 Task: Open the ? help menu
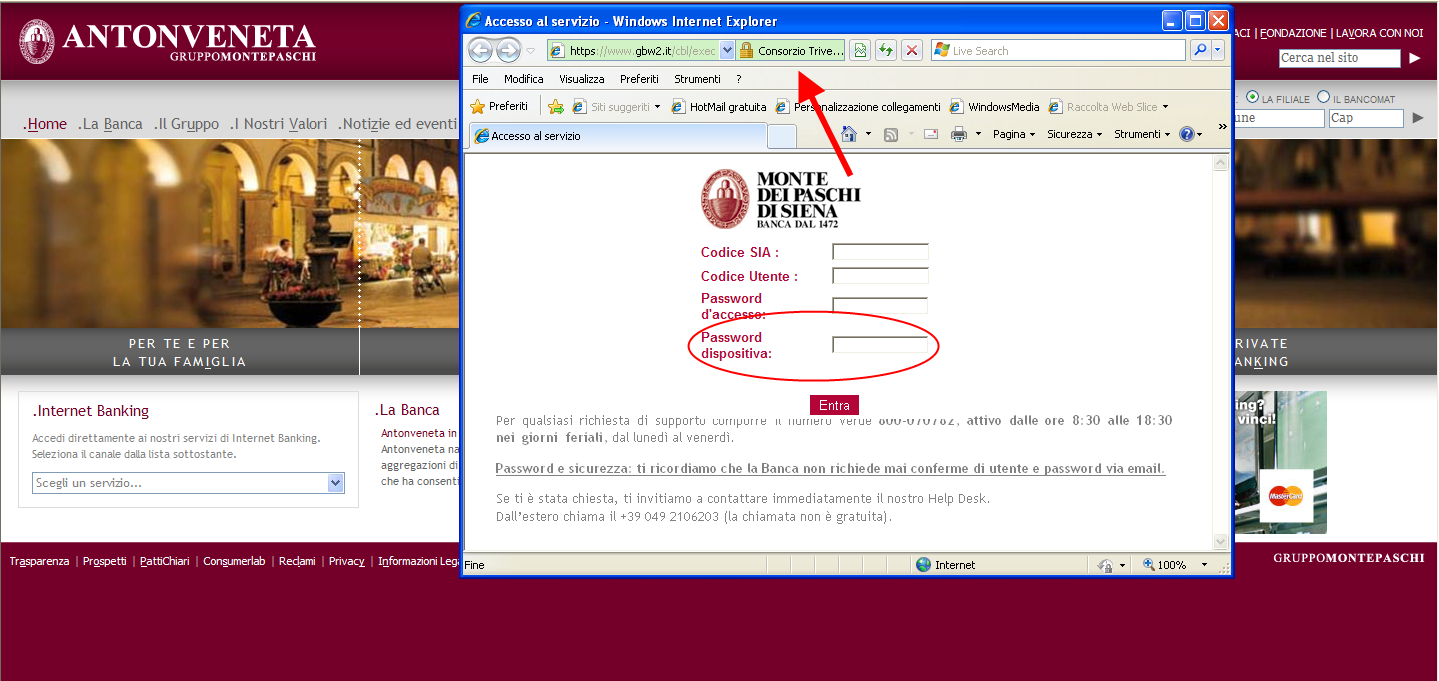(739, 79)
